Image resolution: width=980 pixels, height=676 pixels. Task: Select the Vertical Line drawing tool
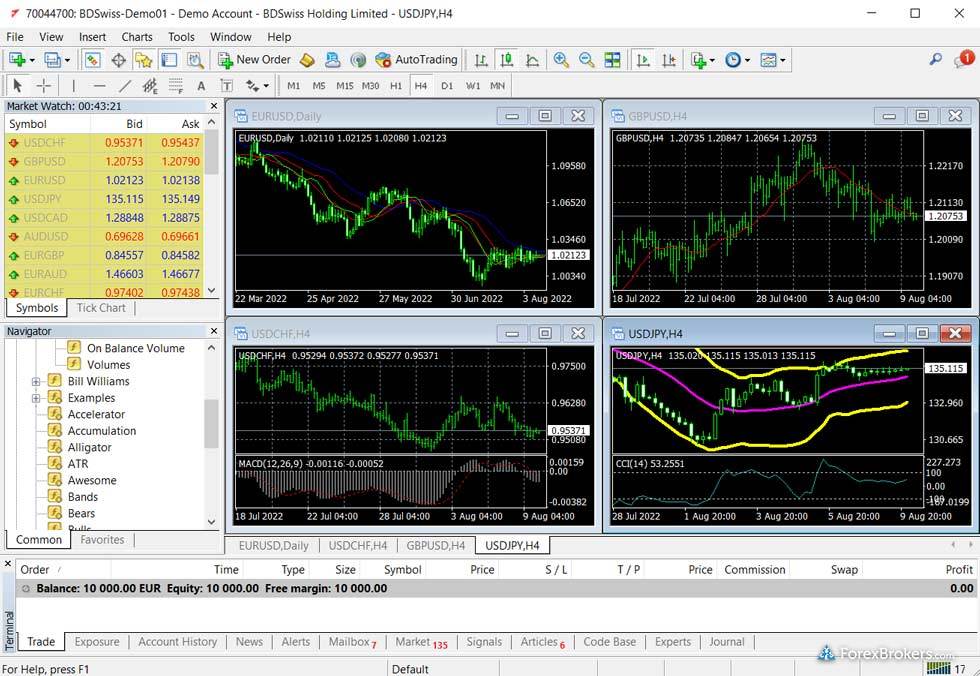coord(73,86)
